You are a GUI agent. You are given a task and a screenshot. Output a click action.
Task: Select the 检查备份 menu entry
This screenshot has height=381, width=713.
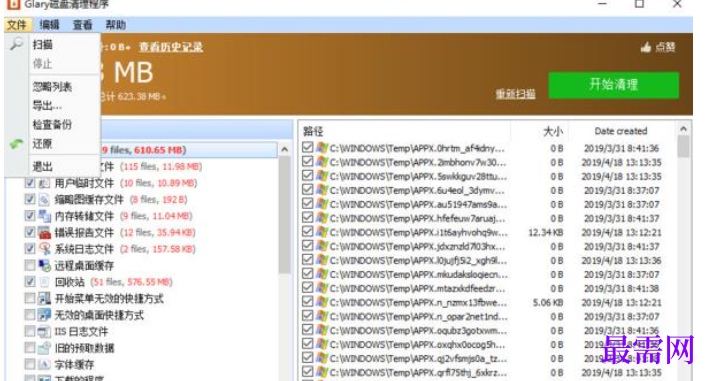52,125
